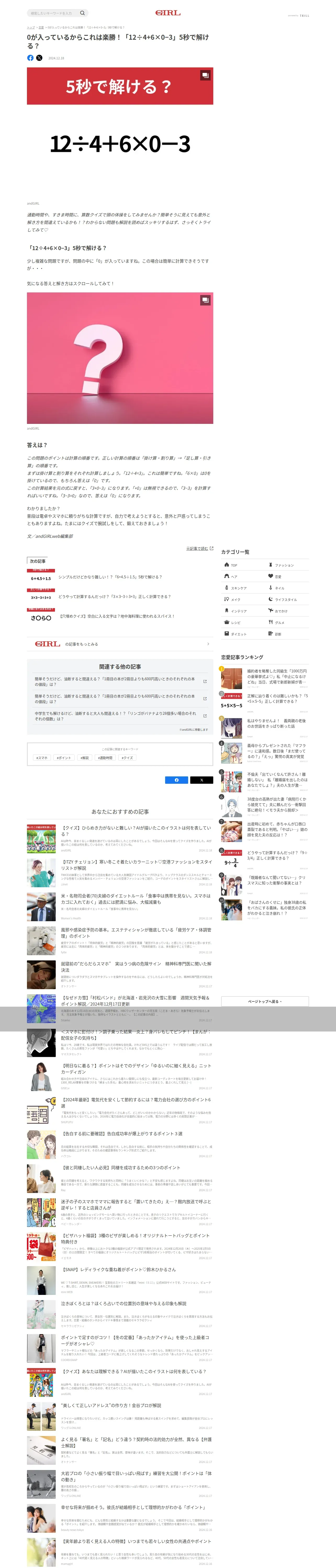This screenshot has height=1568, width=336.
Task: Open ネイル category icon
Action: click(271, 588)
